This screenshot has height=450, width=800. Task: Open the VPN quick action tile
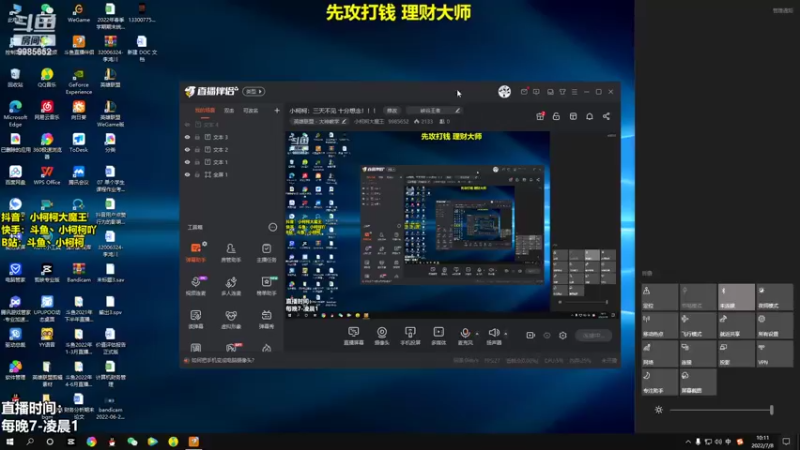click(x=774, y=354)
